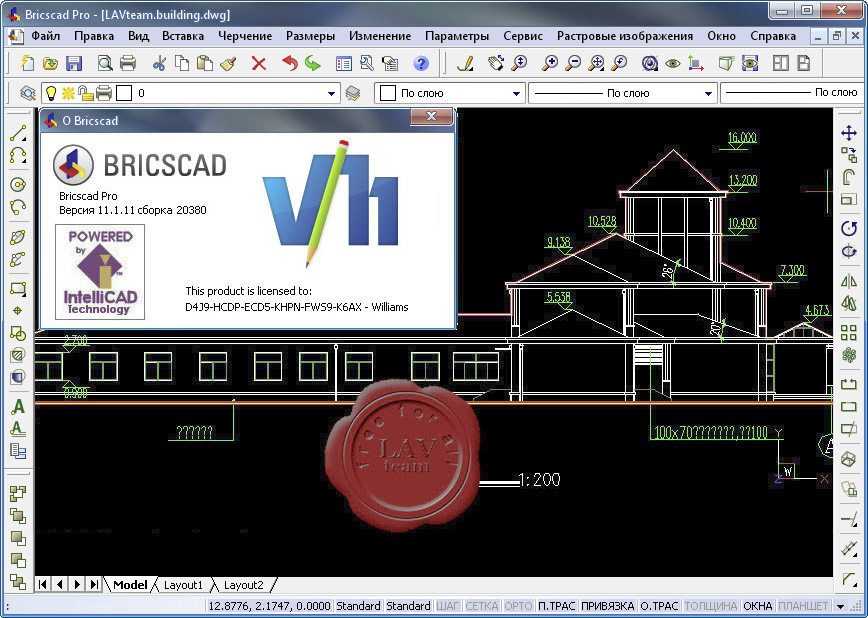Open the linetype 'По слою' dropdown
The height and width of the screenshot is (618, 868).
point(708,94)
